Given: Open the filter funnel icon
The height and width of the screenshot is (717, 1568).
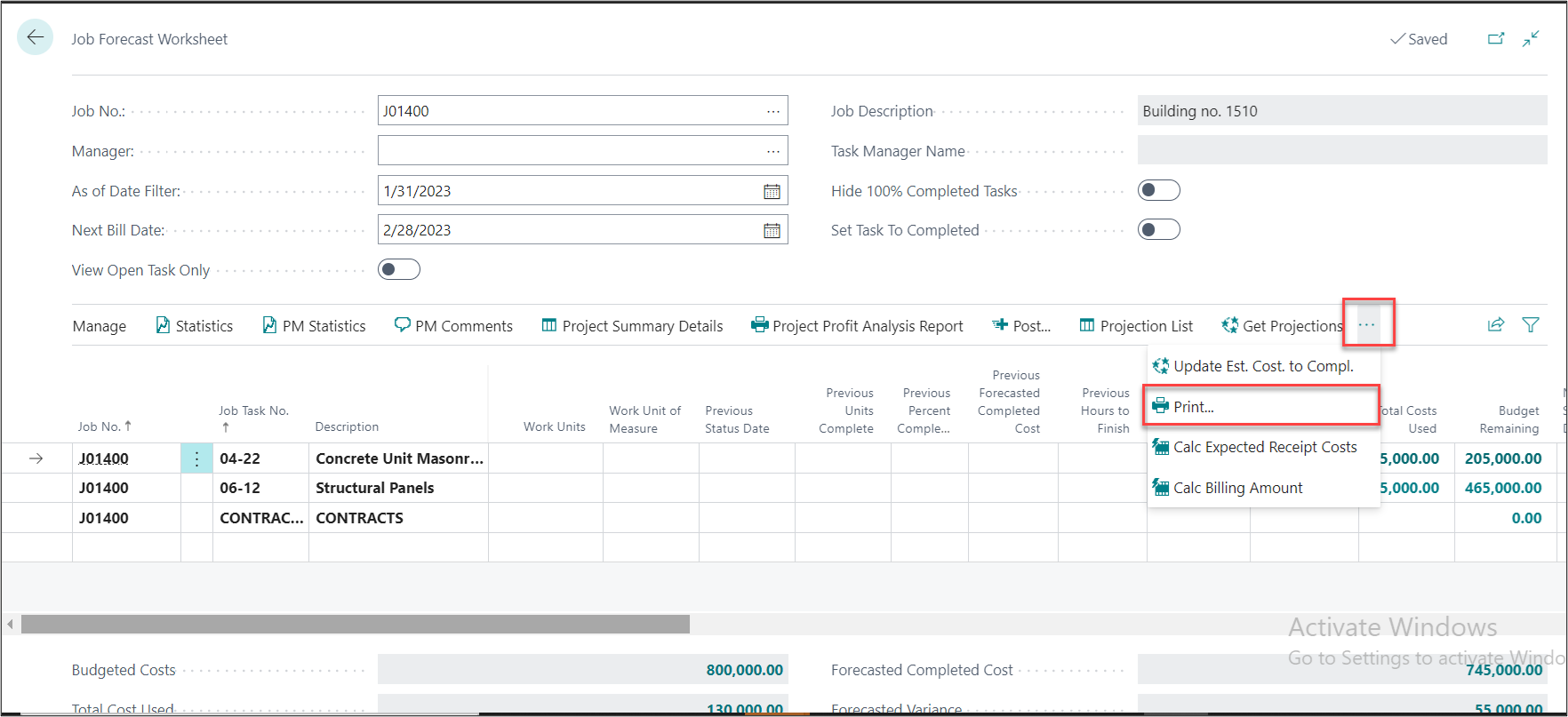Looking at the screenshot, I should 1531,325.
